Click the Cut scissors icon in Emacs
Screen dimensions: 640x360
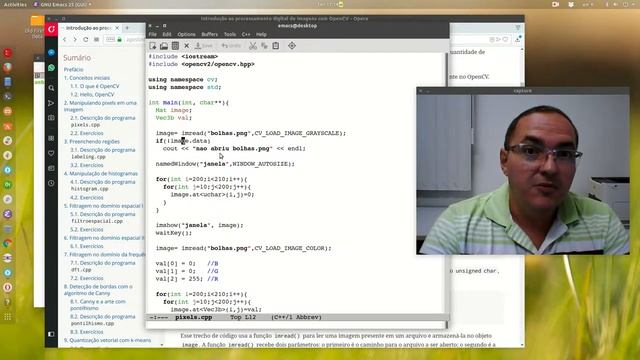click(x=253, y=46)
